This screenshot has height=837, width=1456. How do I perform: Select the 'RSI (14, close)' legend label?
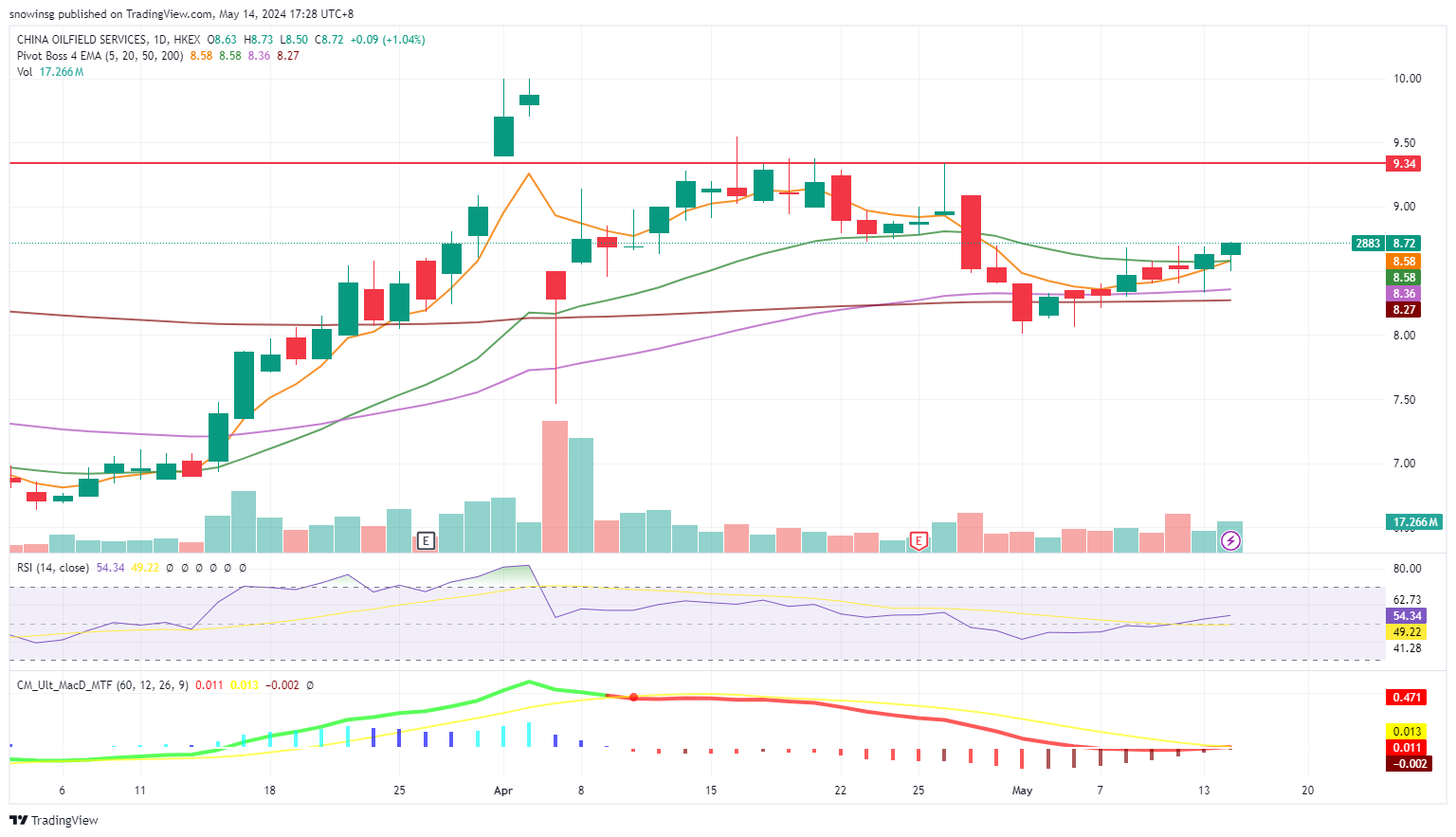pos(53,568)
